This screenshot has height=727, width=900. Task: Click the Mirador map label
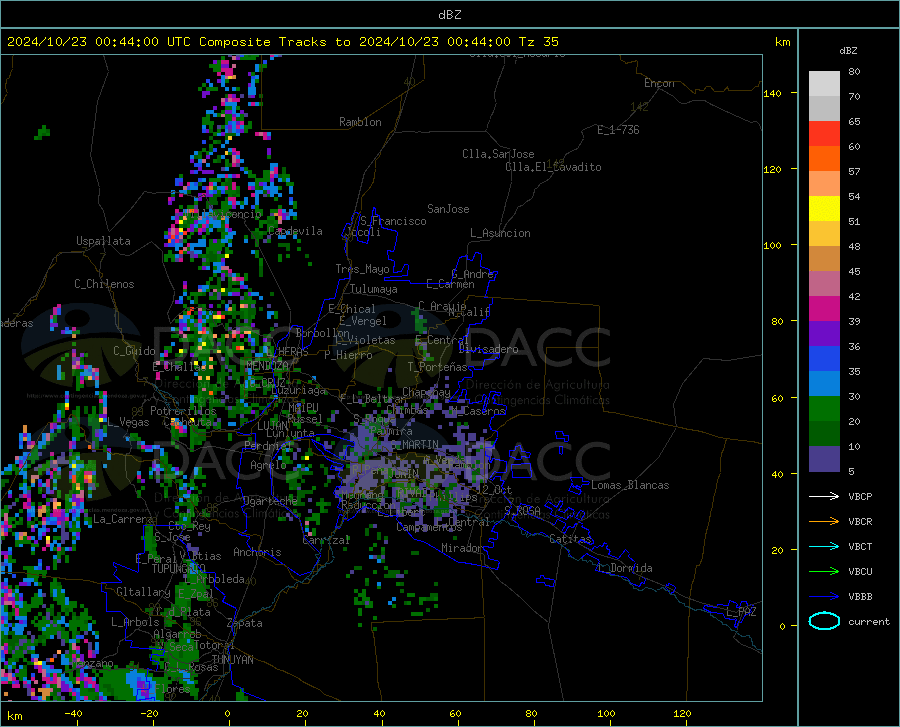coord(461,548)
